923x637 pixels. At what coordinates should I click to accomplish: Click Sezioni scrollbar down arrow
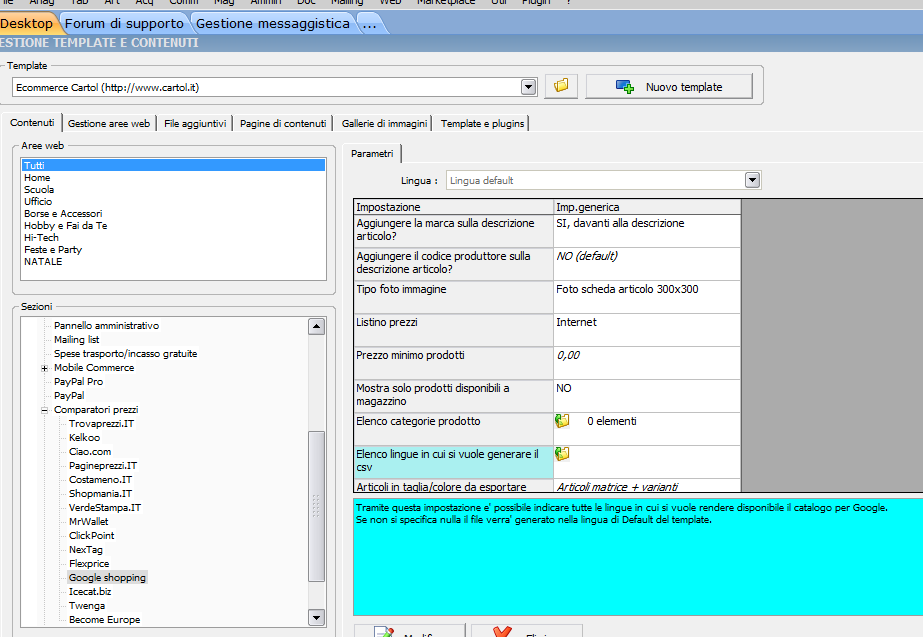coord(317,618)
